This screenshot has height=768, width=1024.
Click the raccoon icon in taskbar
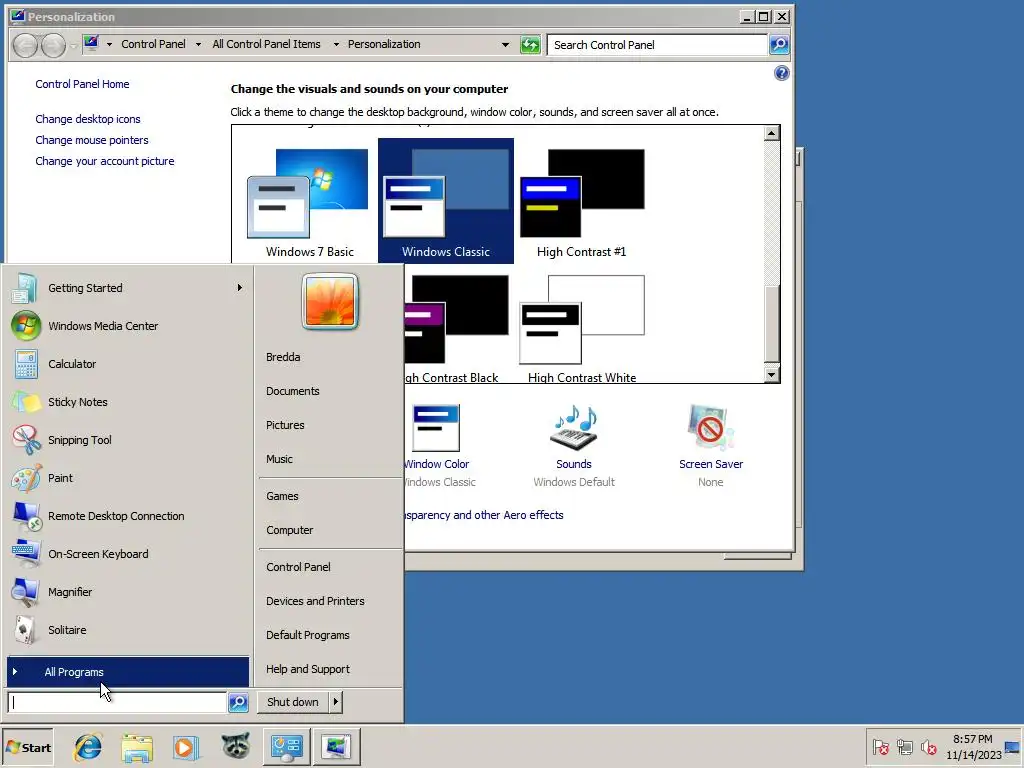pyautogui.click(x=235, y=746)
